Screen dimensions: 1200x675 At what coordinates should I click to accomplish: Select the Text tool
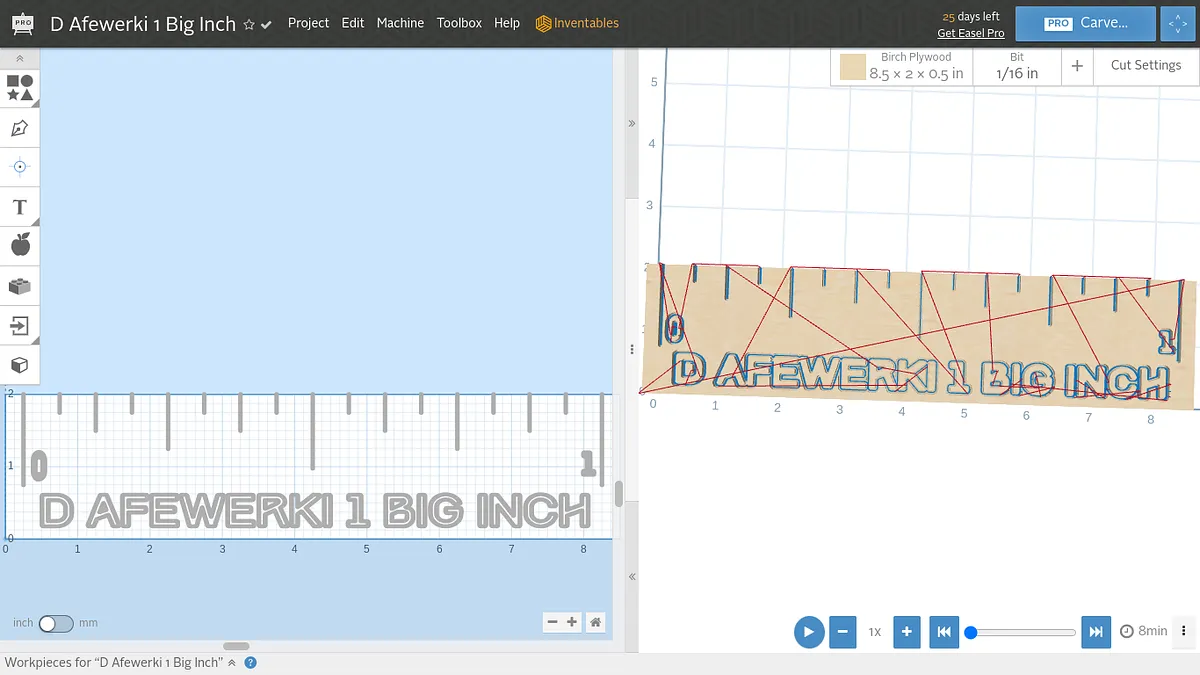(19, 207)
